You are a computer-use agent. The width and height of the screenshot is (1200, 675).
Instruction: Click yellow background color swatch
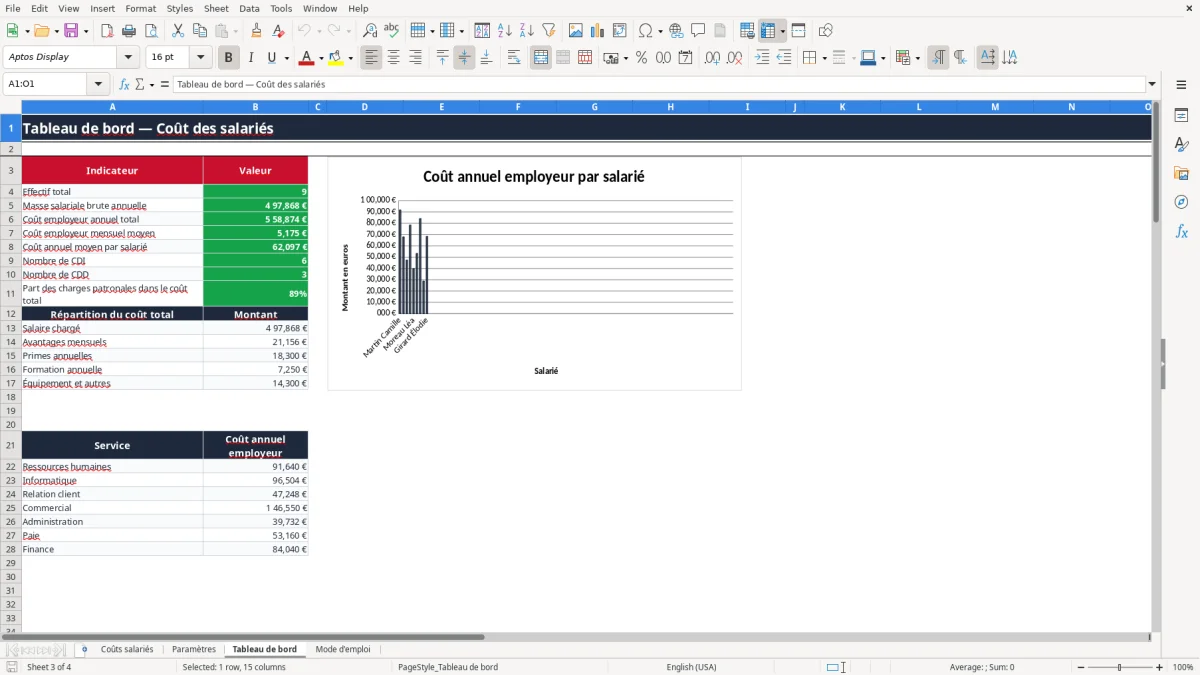point(335,58)
